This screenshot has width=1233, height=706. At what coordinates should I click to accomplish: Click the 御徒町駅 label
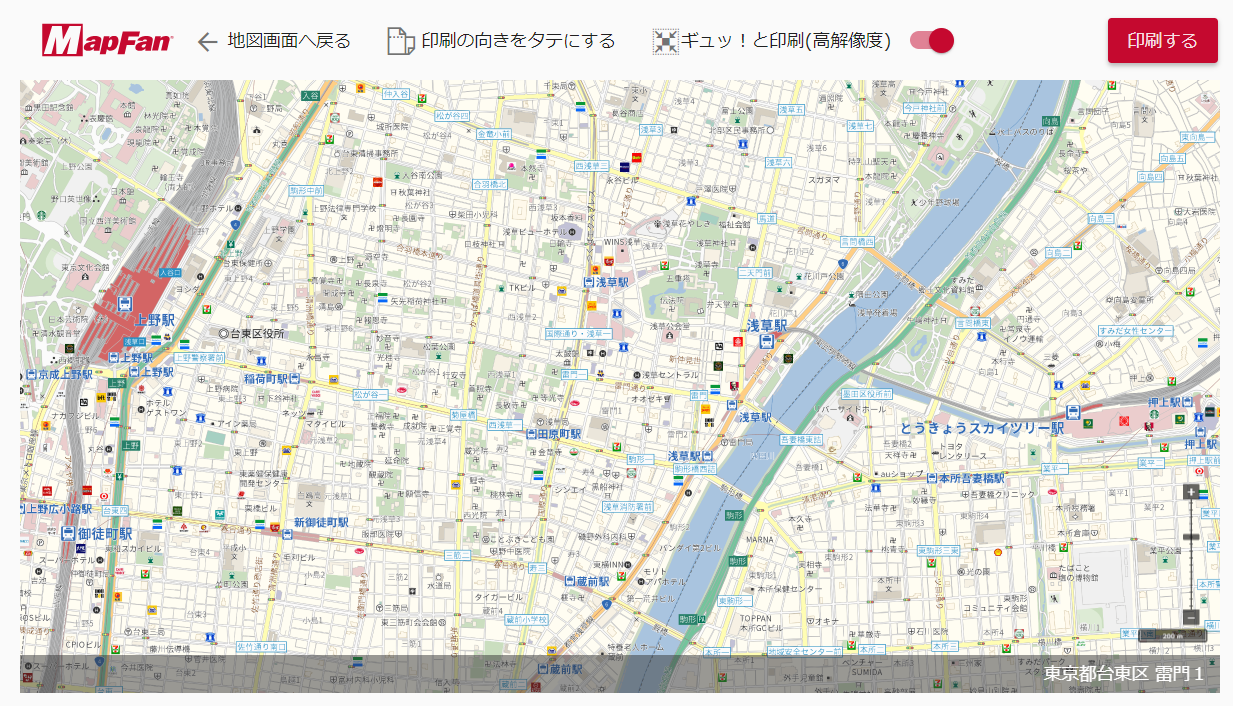(105, 533)
